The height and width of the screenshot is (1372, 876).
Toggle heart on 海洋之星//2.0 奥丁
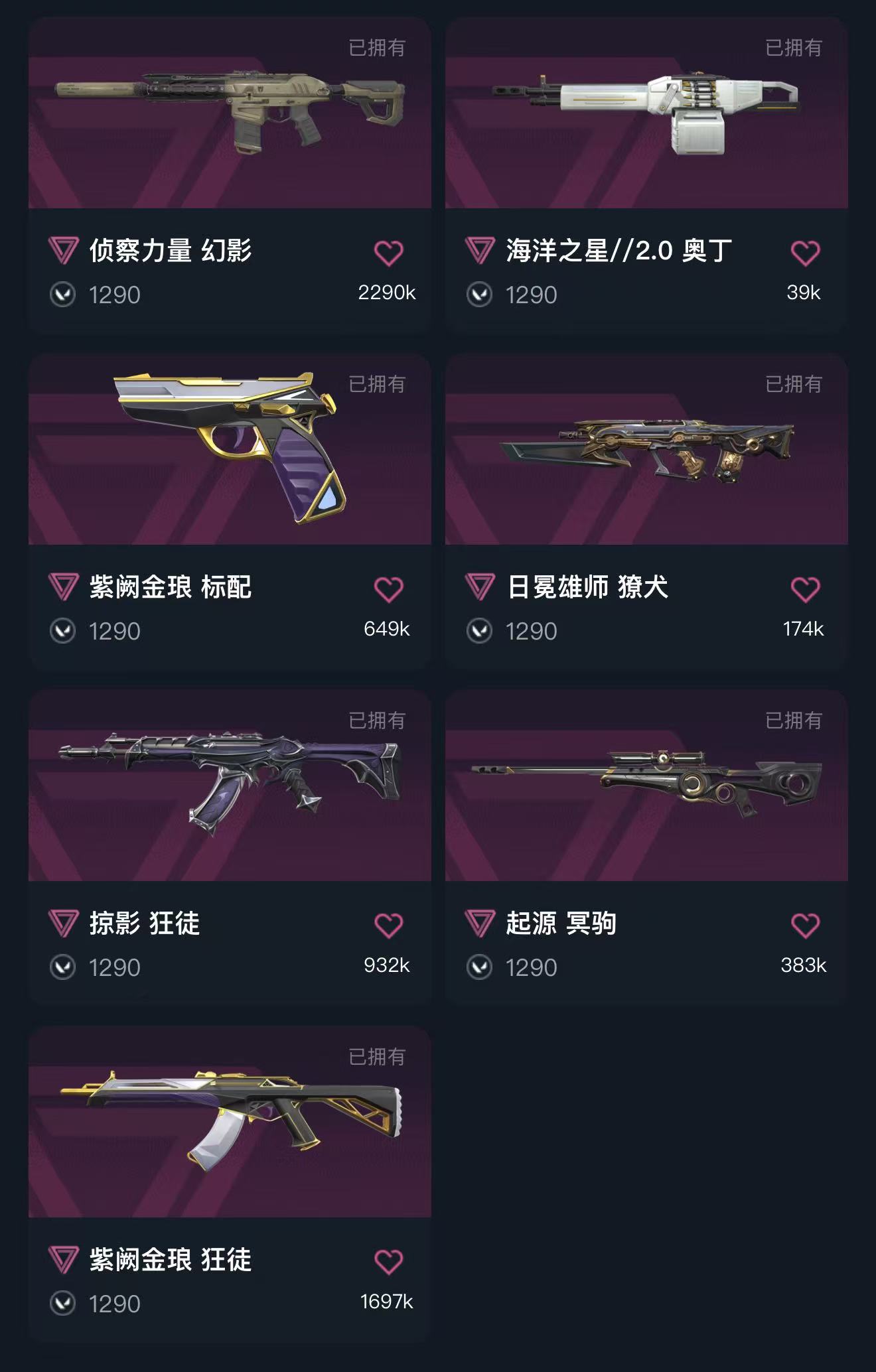click(805, 253)
